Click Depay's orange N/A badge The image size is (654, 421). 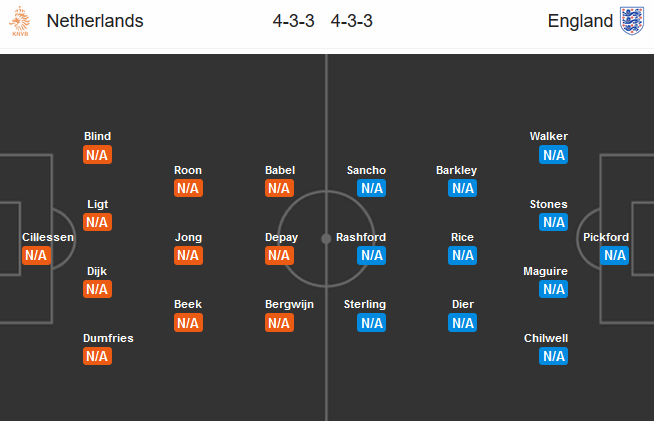coord(279,255)
